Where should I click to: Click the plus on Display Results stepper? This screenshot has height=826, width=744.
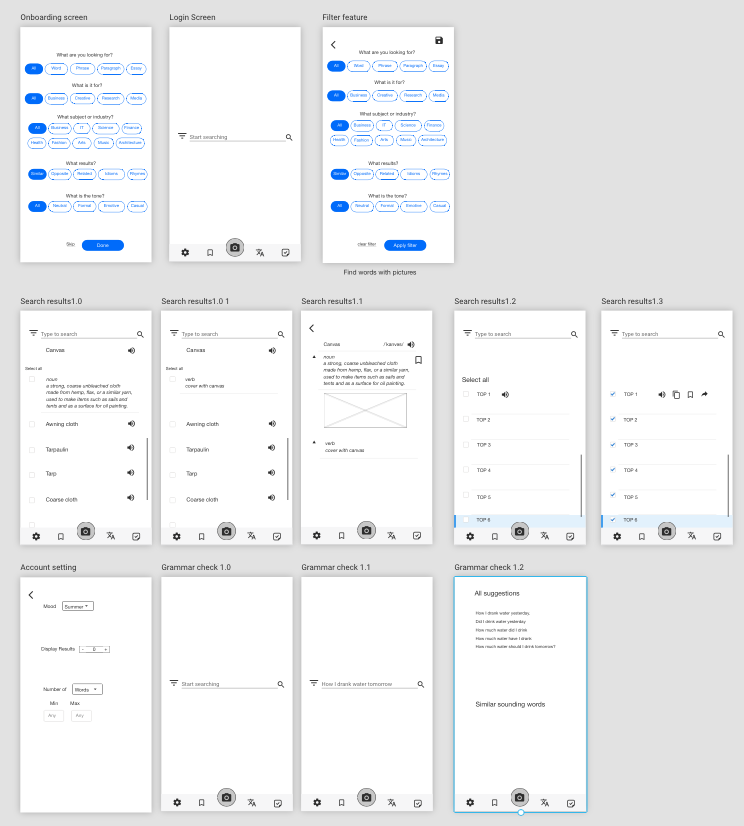coord(106,649)
